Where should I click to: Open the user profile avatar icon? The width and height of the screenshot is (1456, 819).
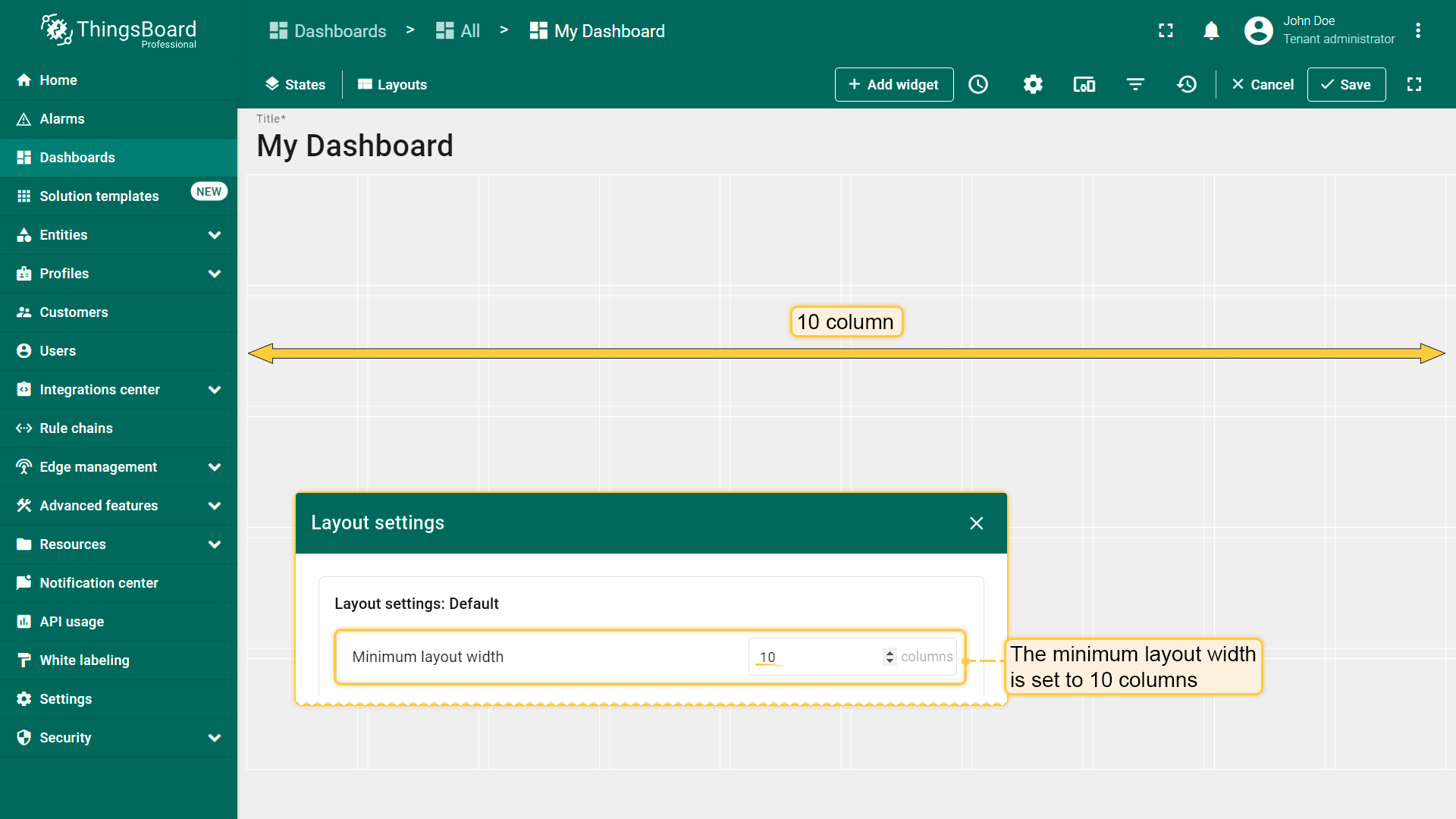click(x=1259, y=30)
